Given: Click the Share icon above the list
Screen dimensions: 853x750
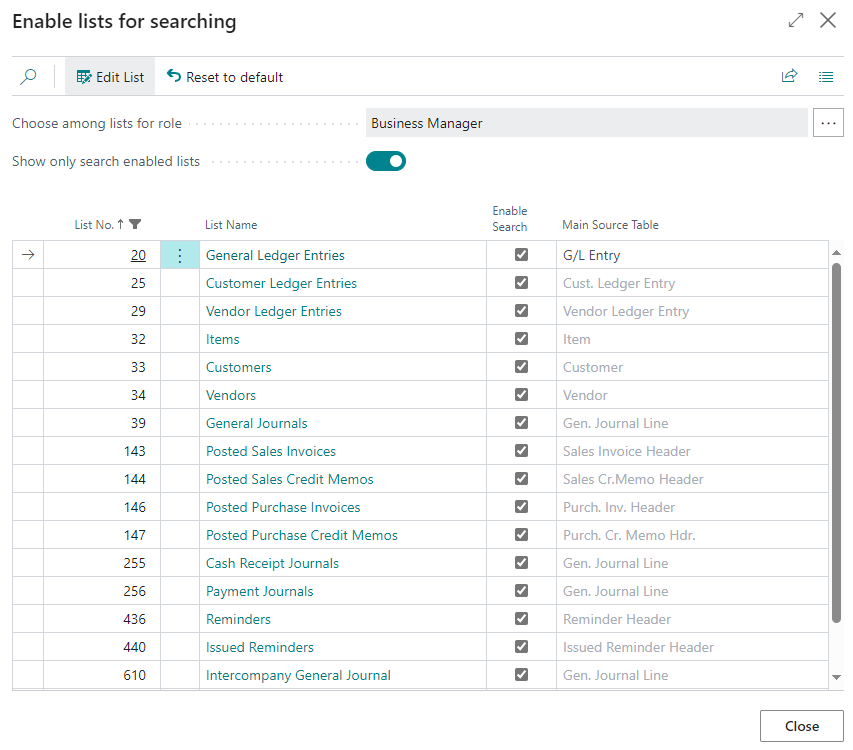Looking at the screenshot, I should tap(789, 75).
